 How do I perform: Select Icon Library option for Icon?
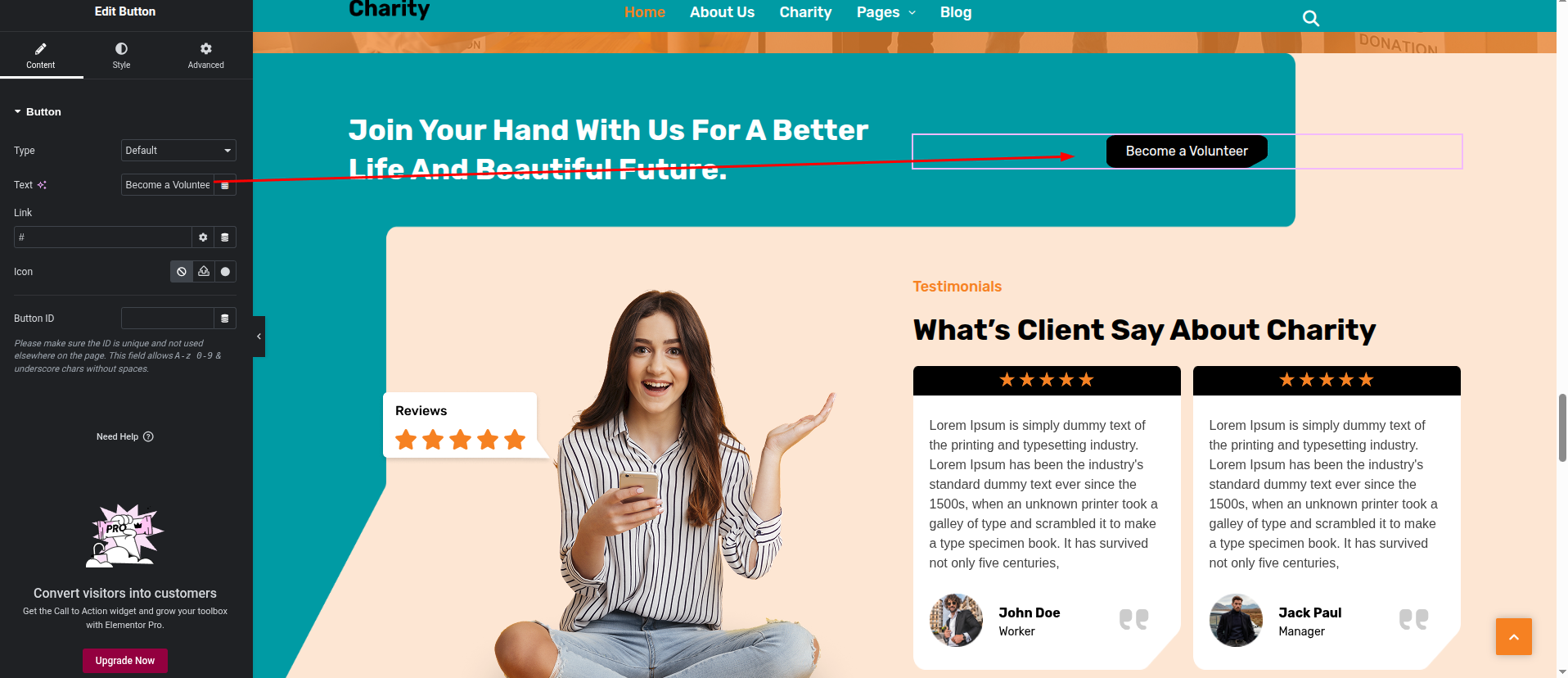tap(226, 272)
